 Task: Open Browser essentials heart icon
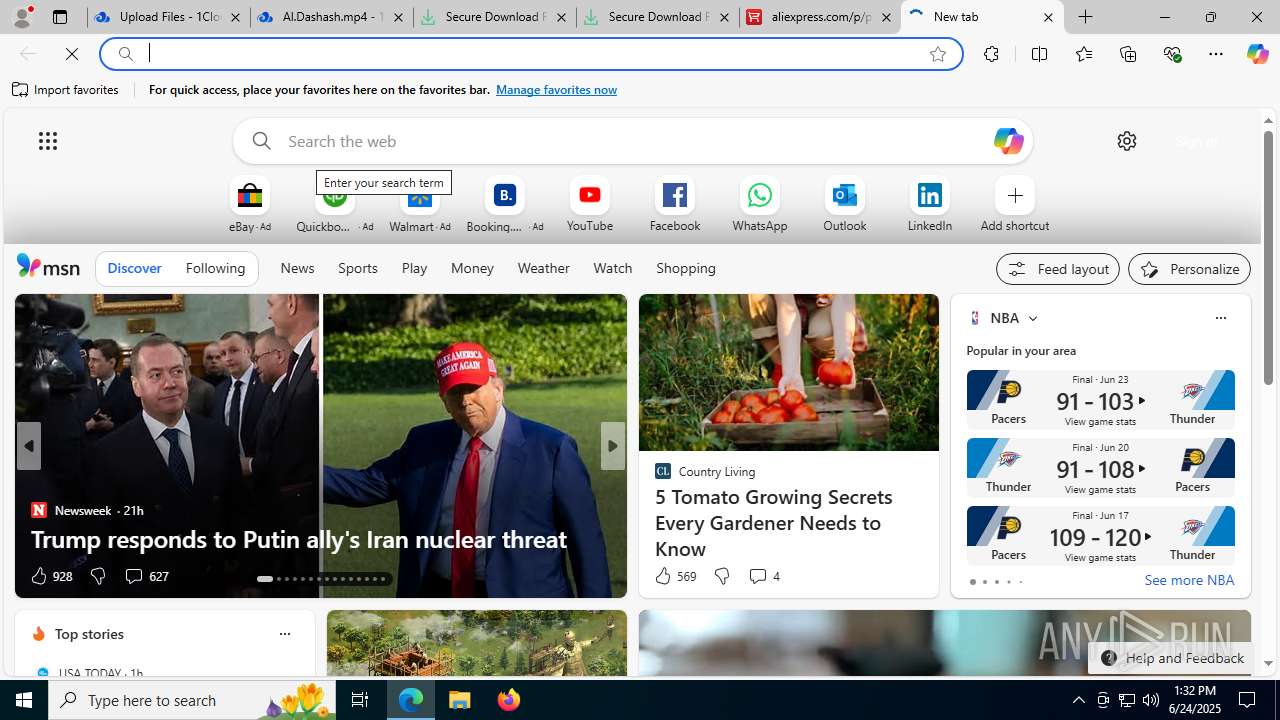tap(1172, 54)
